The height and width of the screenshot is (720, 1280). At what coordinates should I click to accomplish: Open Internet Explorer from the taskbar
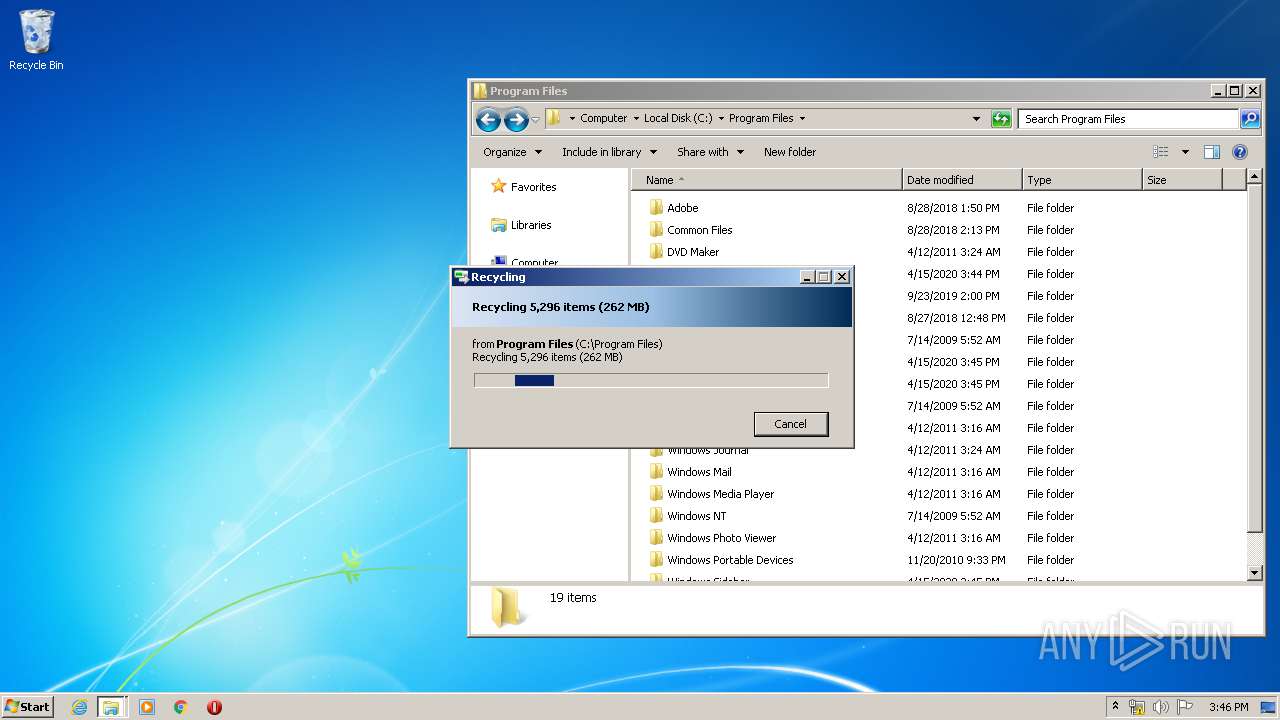79,707
